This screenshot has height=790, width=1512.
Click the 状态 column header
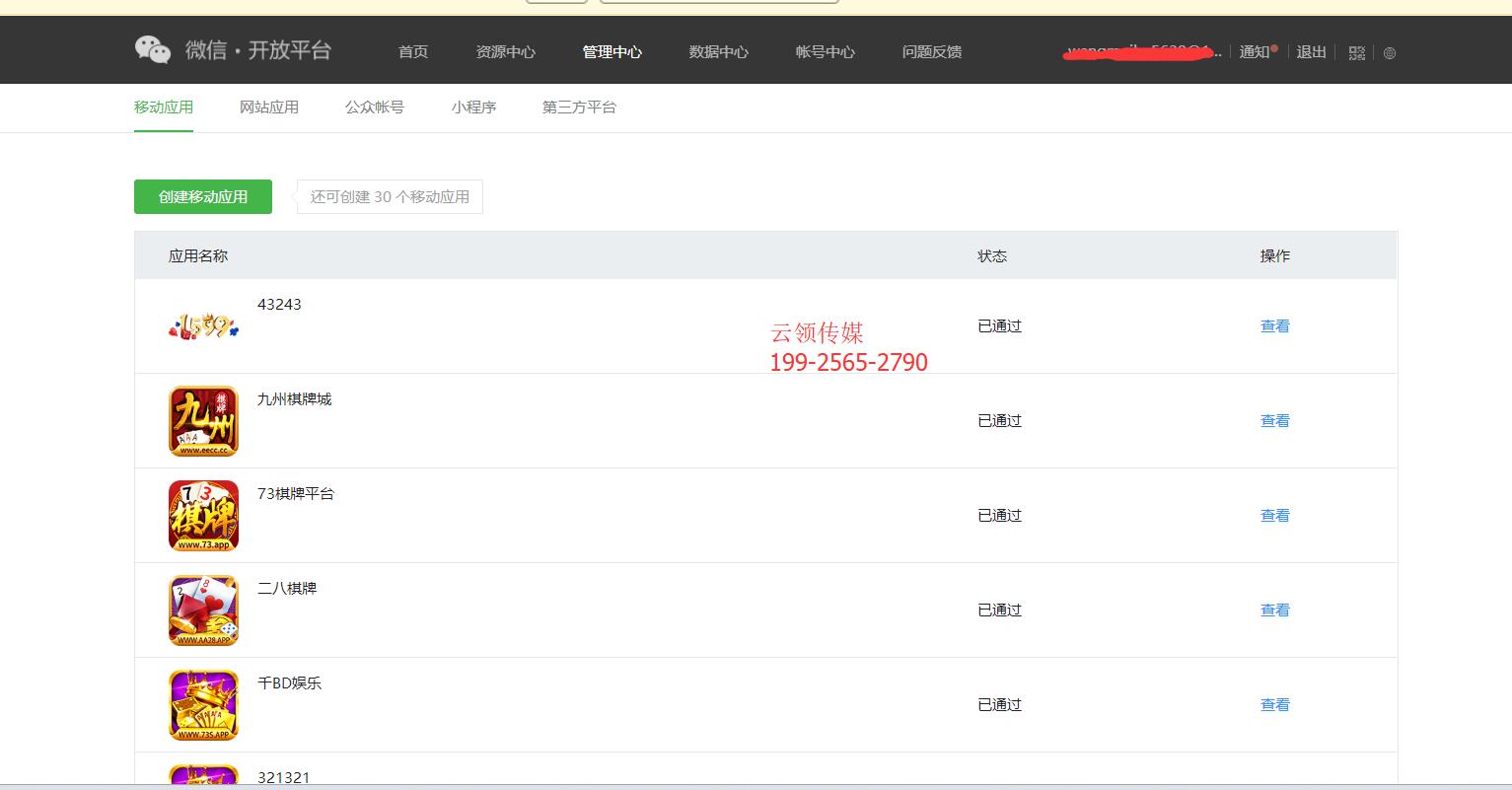coord(992,256)
